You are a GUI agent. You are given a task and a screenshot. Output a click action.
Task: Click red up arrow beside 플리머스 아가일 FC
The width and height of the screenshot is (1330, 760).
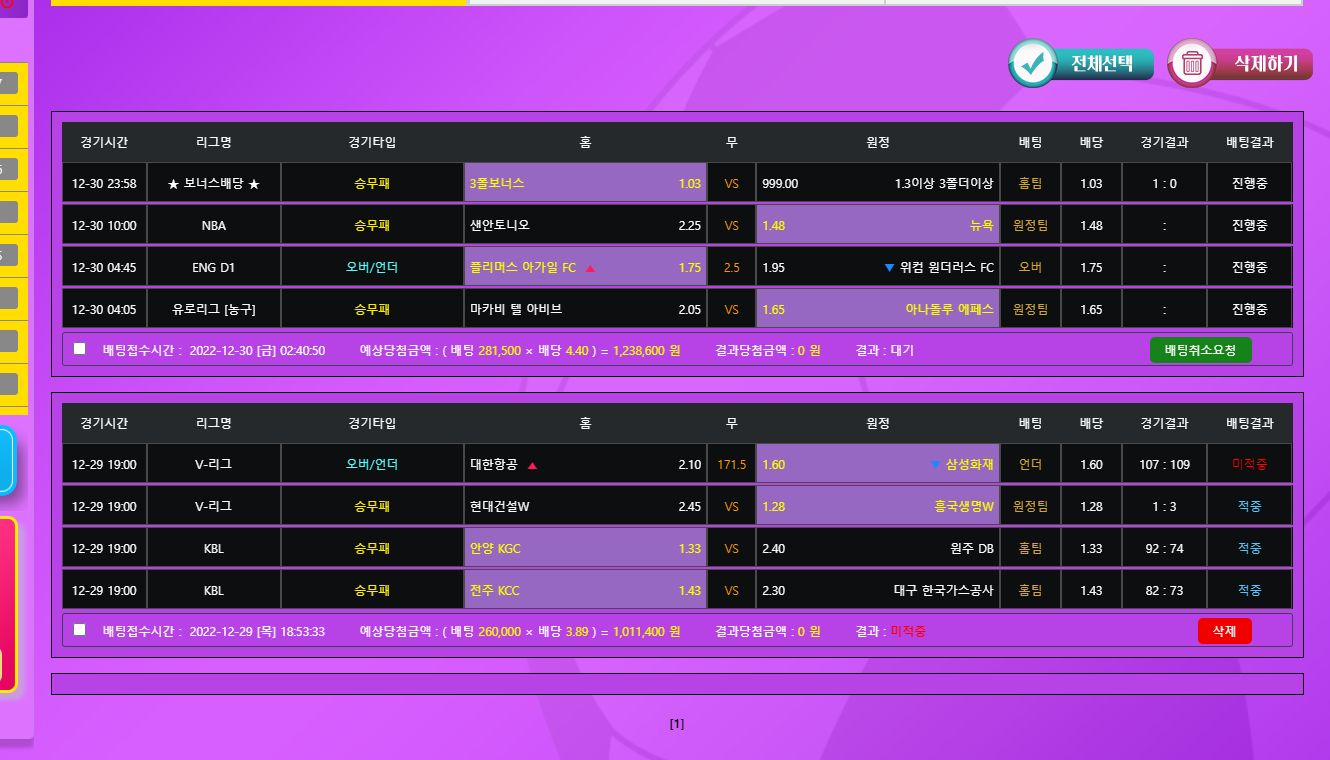[590, 268]
